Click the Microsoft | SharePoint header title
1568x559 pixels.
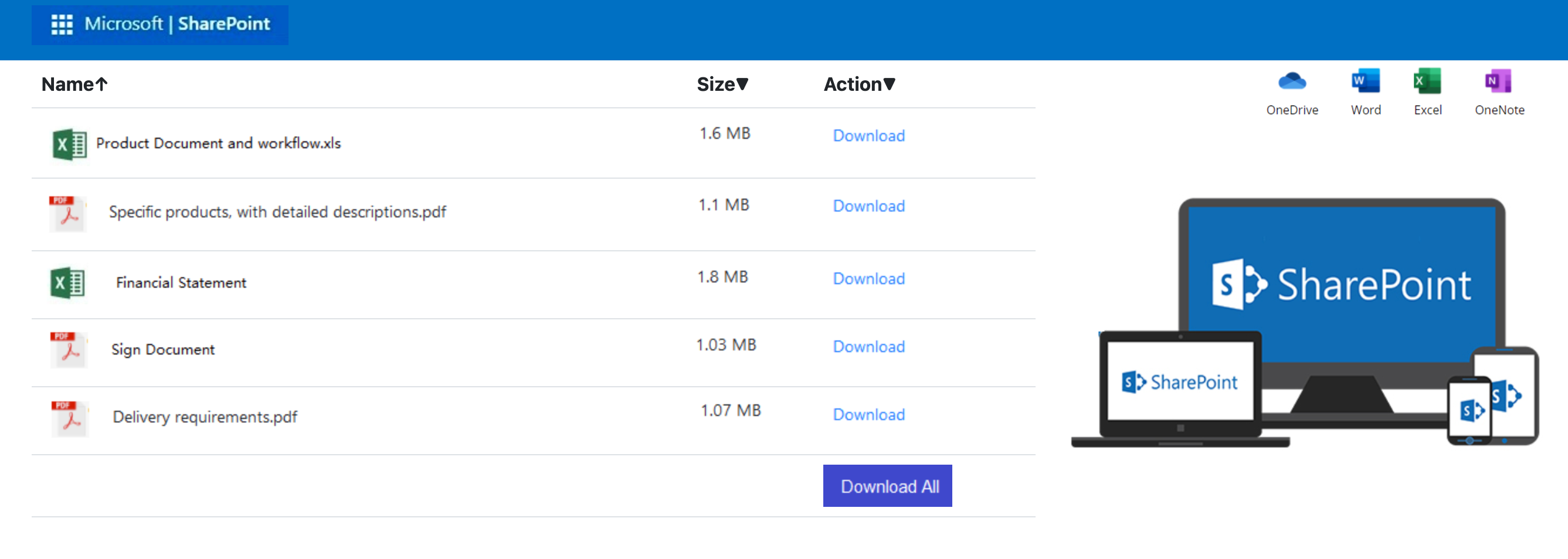pyautogui.click(x=177, y=23)
